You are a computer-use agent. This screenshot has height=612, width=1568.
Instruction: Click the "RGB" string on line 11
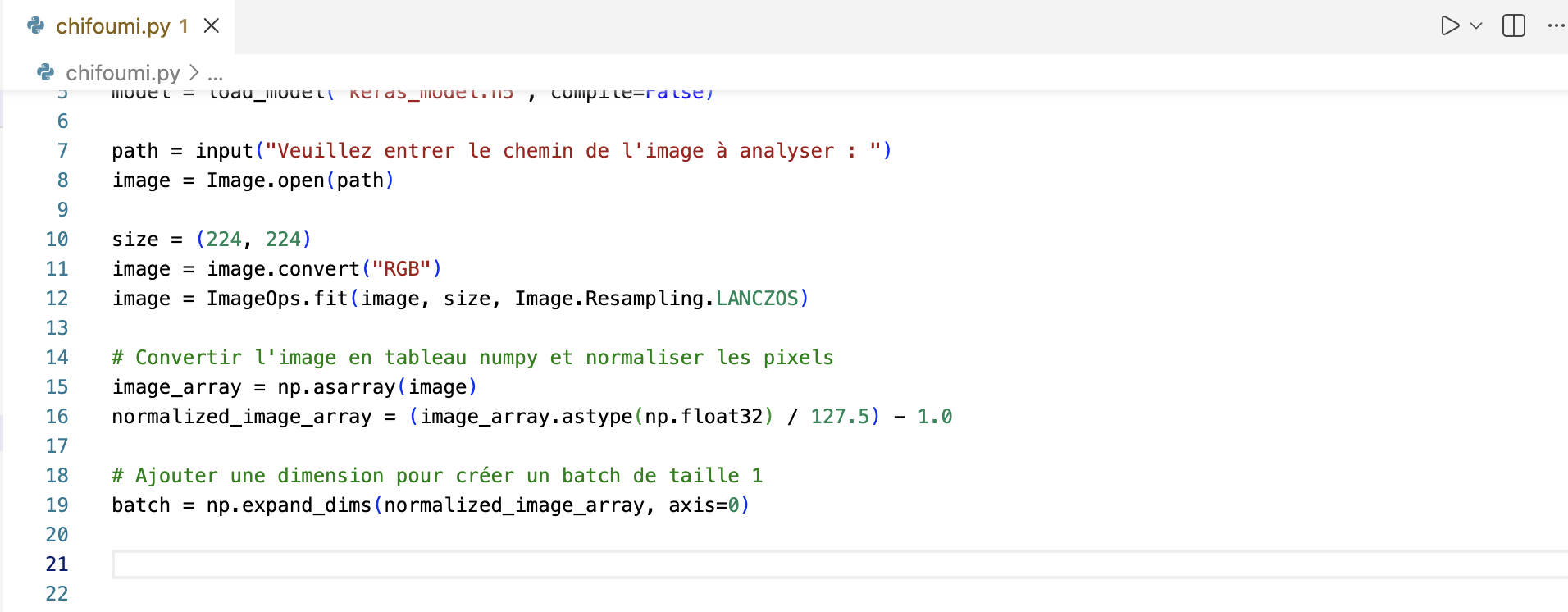[x=401, y=269]
